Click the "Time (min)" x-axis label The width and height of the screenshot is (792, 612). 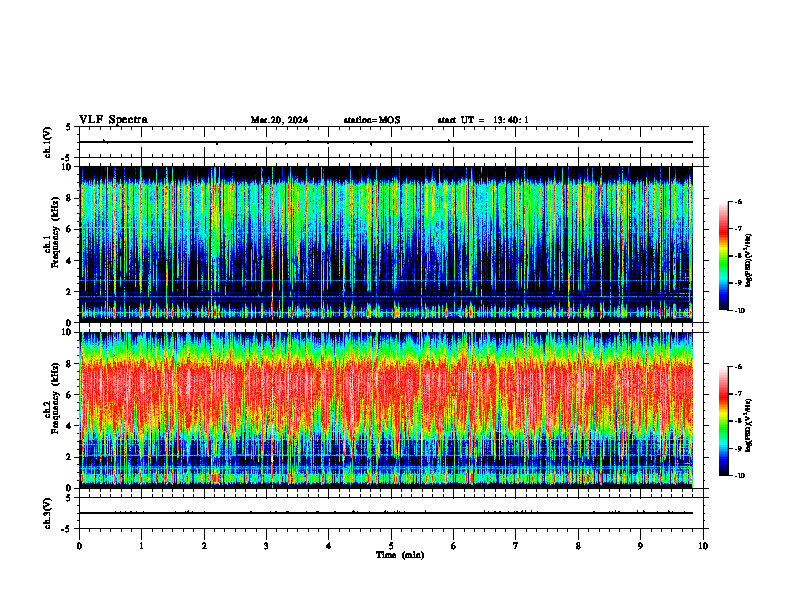[400, 555]
